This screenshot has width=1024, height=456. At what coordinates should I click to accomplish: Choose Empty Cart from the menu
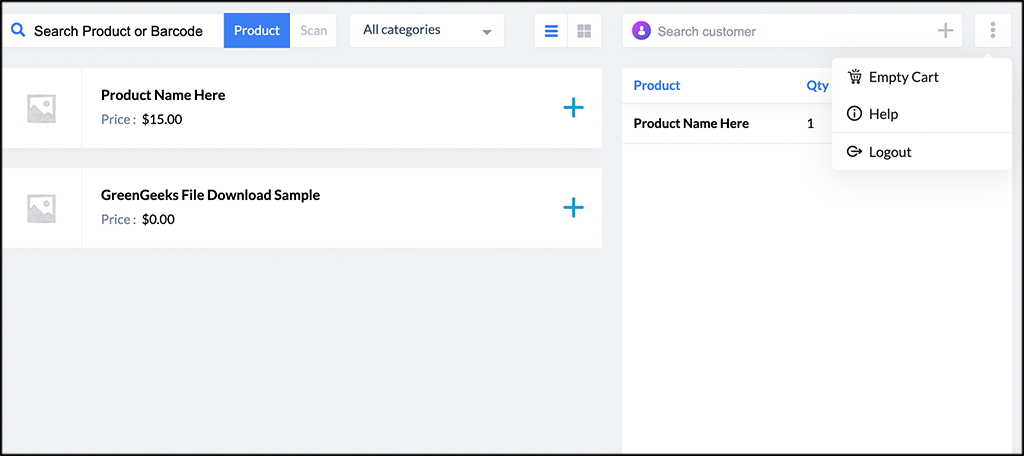click(903, 77)
